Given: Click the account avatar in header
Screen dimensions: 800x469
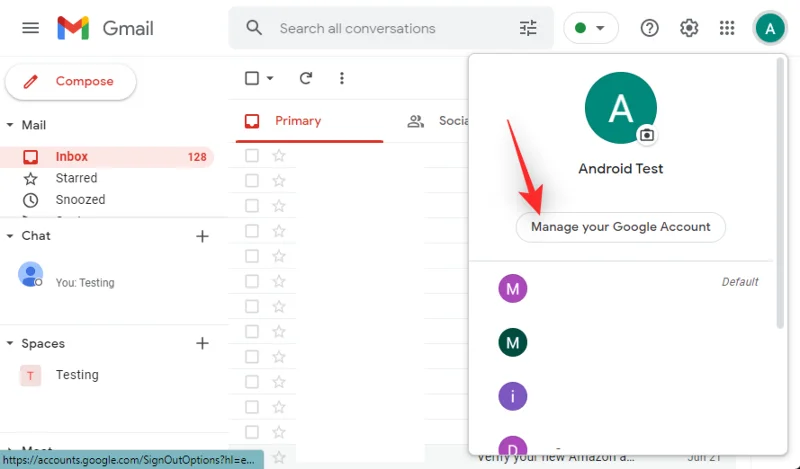Looking at the screenshot, I should click(770, 29).
